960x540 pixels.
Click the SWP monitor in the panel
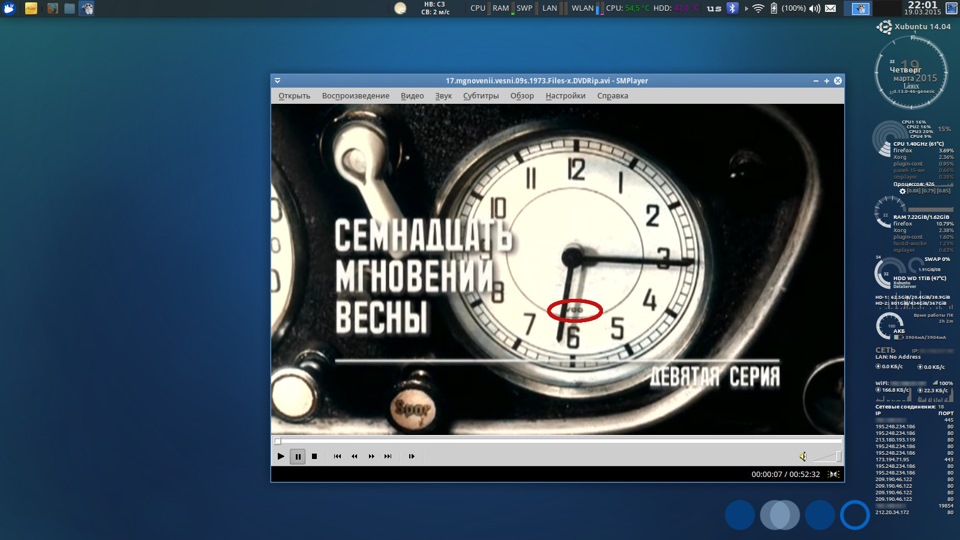[526, 8]
